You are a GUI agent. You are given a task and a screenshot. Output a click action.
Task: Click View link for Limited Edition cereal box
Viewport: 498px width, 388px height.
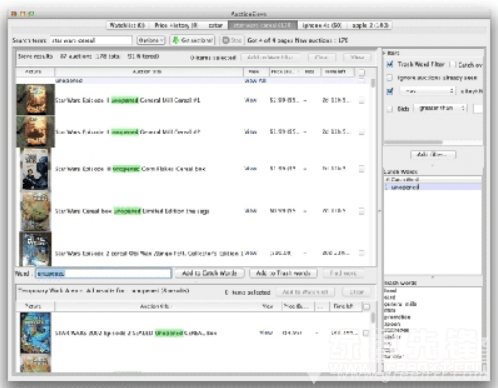click(x=251, y=211)
